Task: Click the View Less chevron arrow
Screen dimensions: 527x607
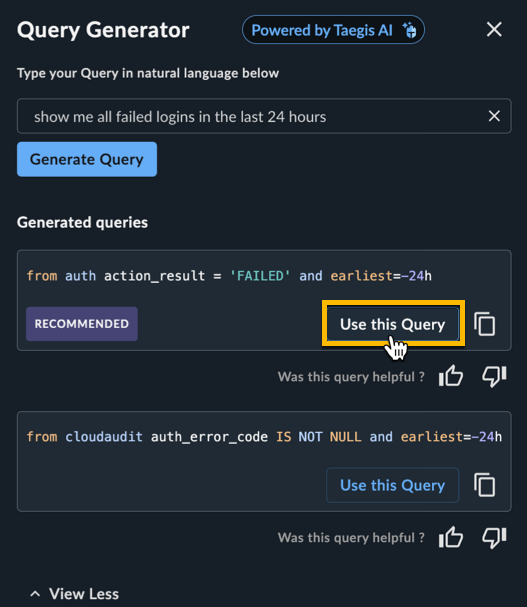Action: coord(35,594)
